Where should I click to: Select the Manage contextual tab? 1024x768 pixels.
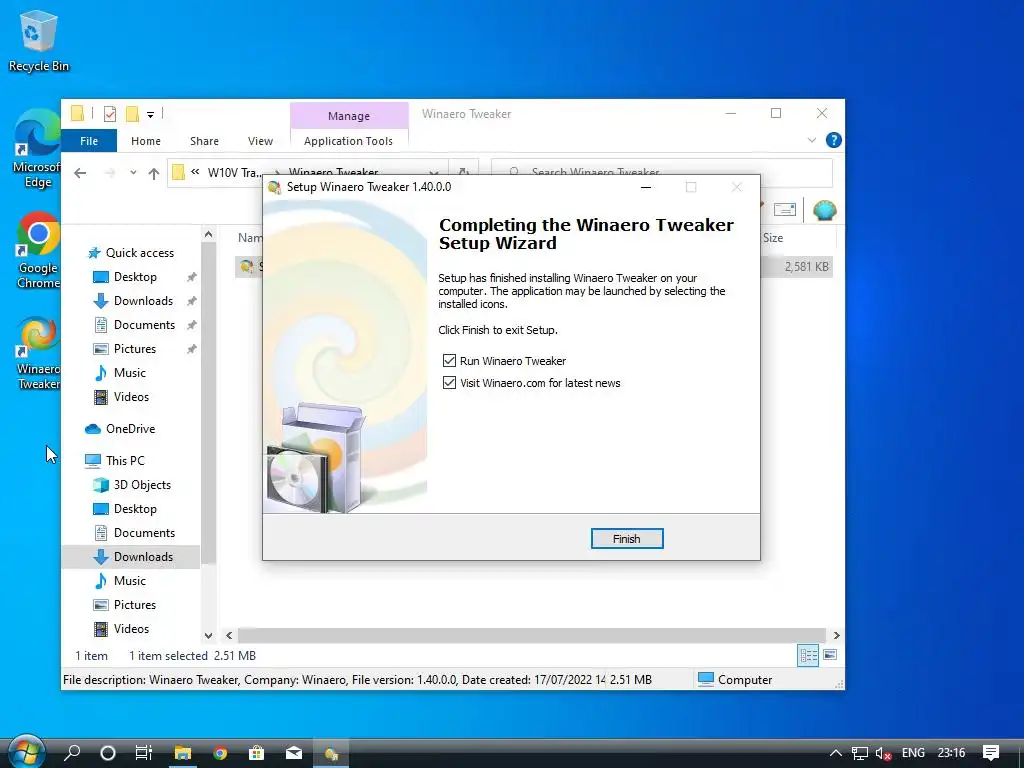click(349, 116)
